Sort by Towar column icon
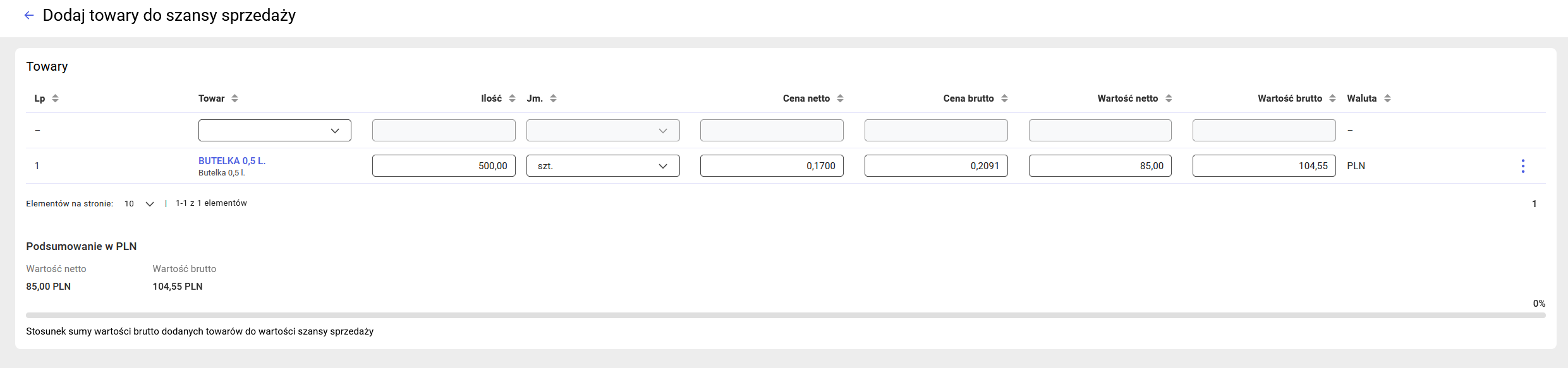Screen dimensions: 1568x368 (234, 98)
